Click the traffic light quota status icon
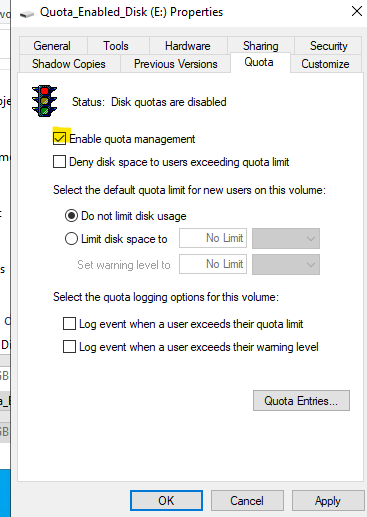 pos(44,101)
